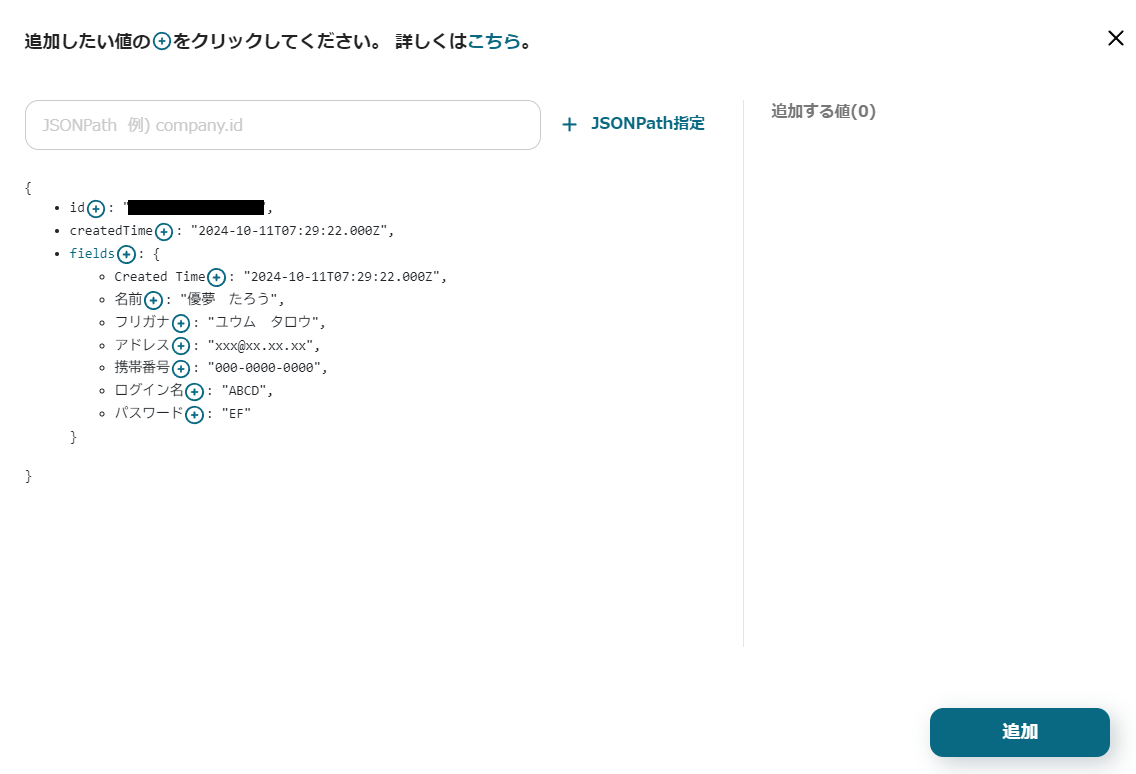Select the password value "EF"

[x=236, y=414]
